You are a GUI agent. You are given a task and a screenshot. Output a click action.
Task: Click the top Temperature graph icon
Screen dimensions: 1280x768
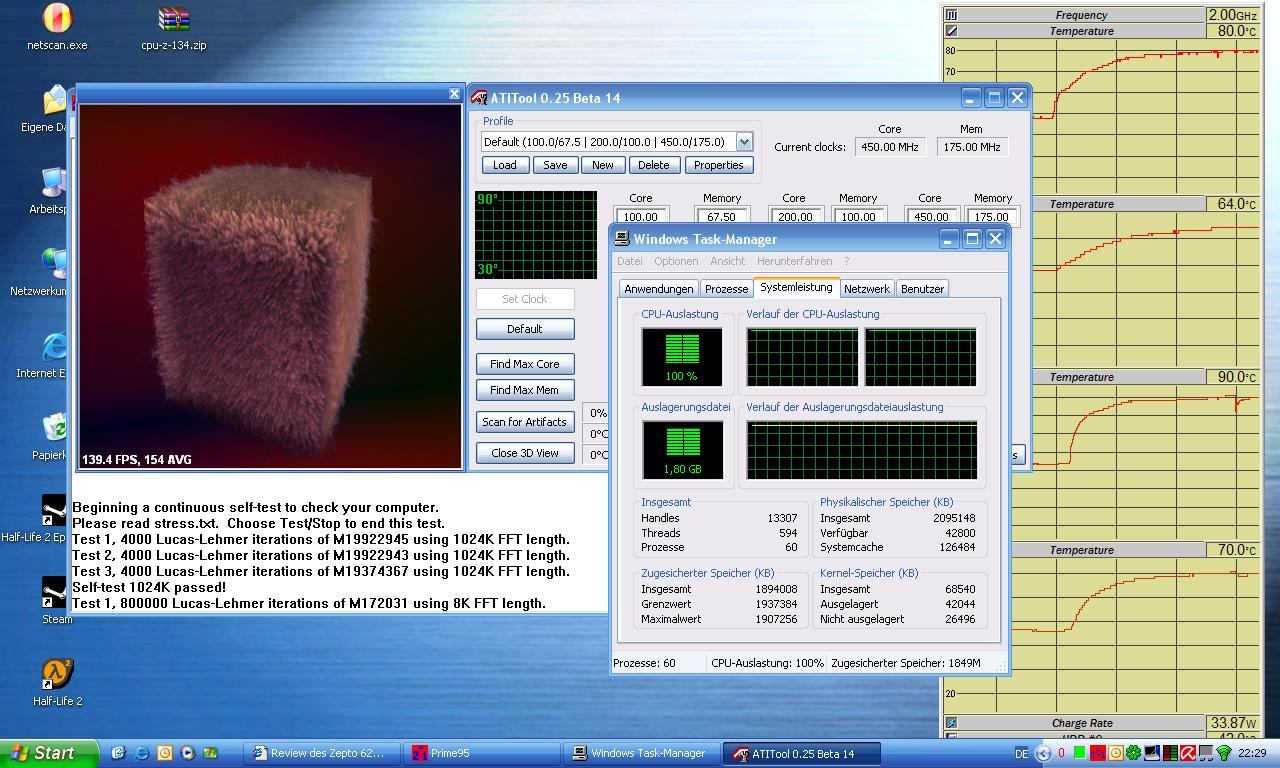[x=951, y=31]
